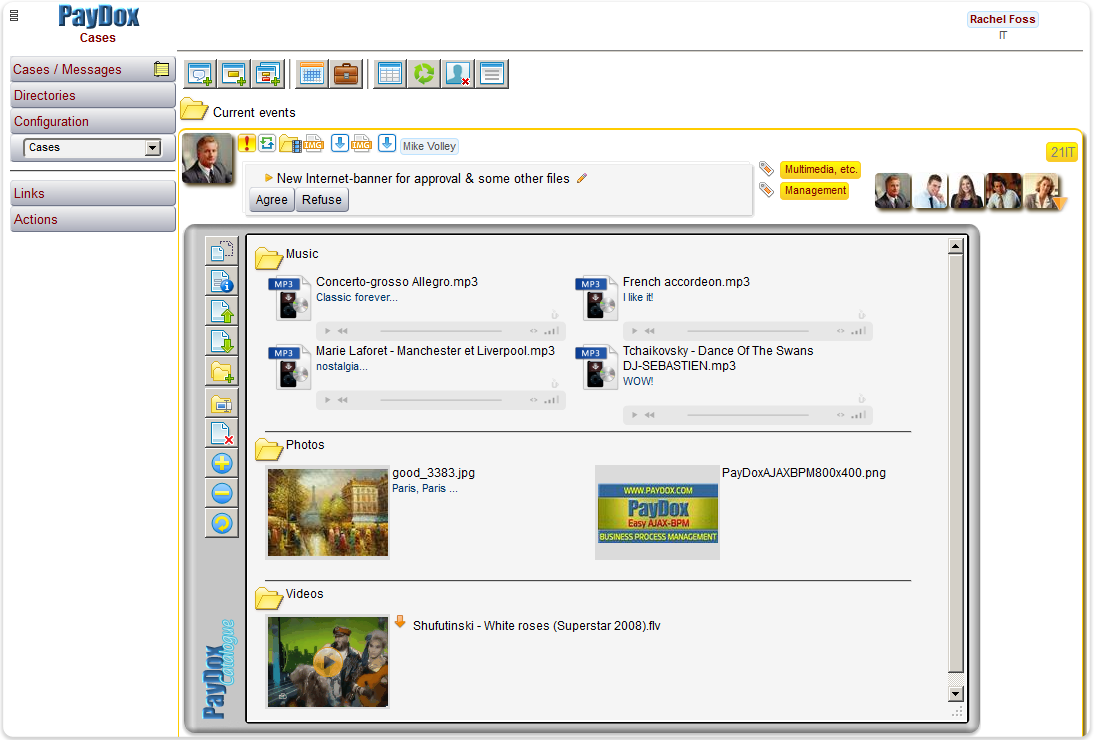This screenshot has width=1094, height=740.
Task: Open the Actions menu
Action: tap(93, 219)
